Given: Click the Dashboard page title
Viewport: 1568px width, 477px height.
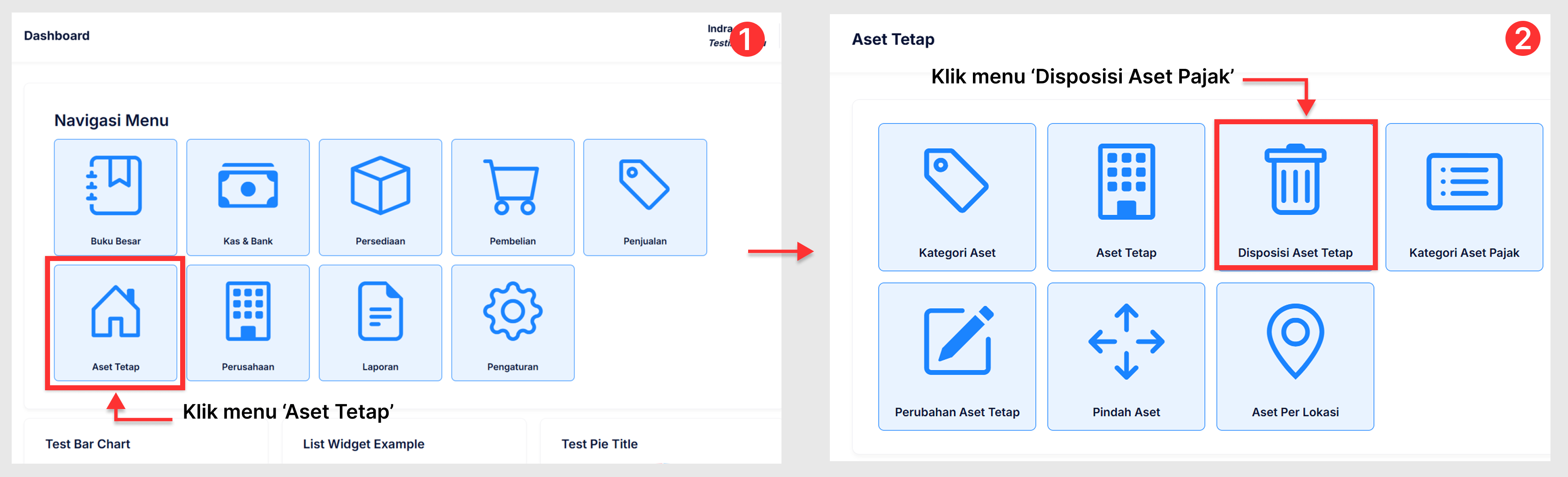Looking at the screenshot, I should [x=56, y=35].
